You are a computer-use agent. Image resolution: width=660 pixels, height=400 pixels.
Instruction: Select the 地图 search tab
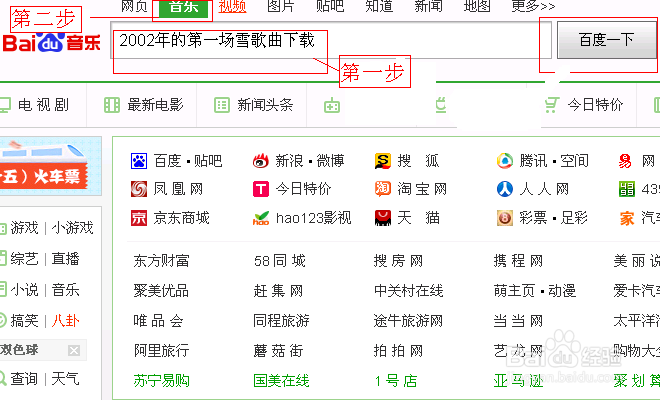coord(477,6)
